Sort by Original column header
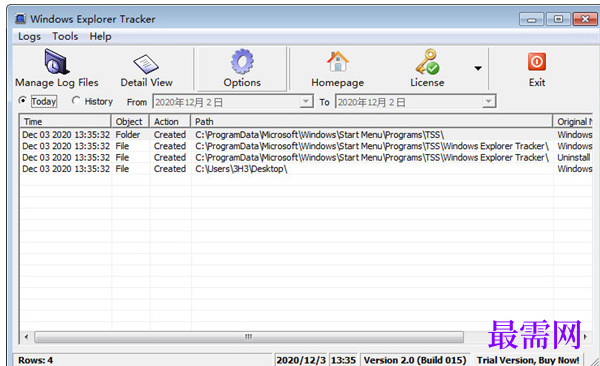The image size is (600, 366). [x=573, y=122]
